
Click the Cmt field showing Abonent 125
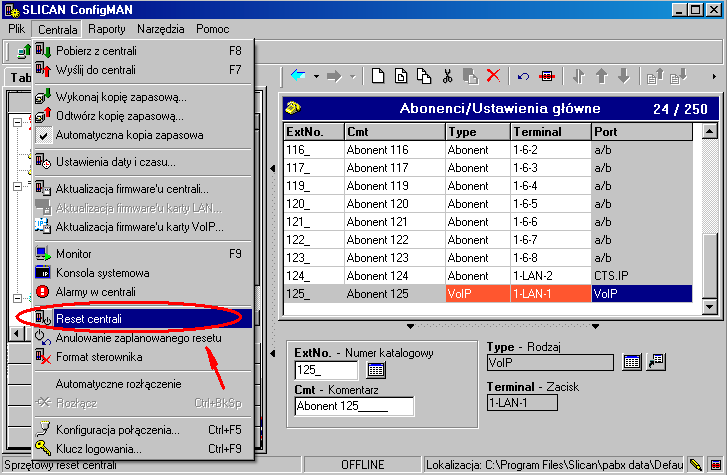(x=354, y=406)
